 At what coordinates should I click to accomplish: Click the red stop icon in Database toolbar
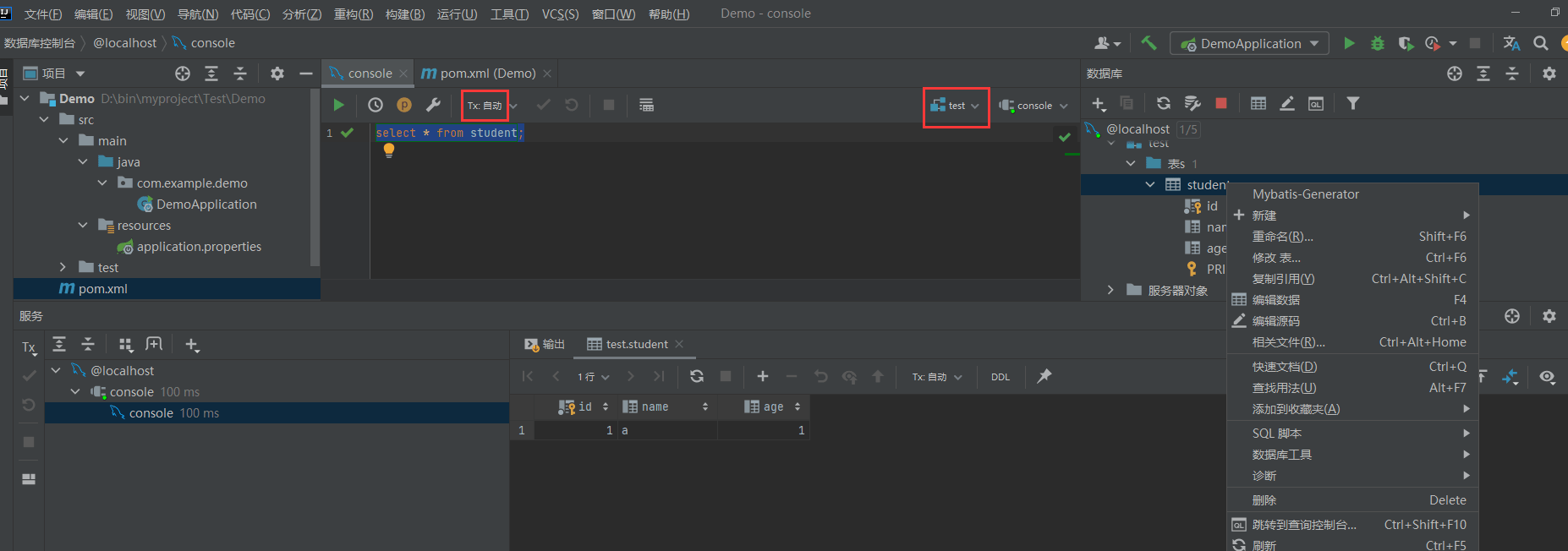tap(1221, 103)
